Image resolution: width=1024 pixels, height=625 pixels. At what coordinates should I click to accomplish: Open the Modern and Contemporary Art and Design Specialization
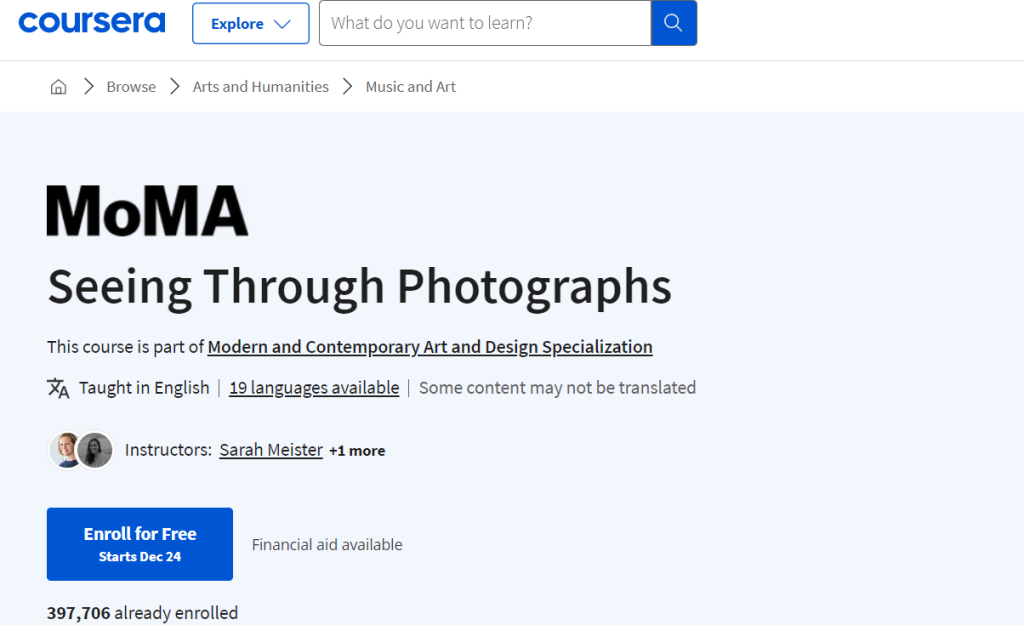[x=430, y=346]
